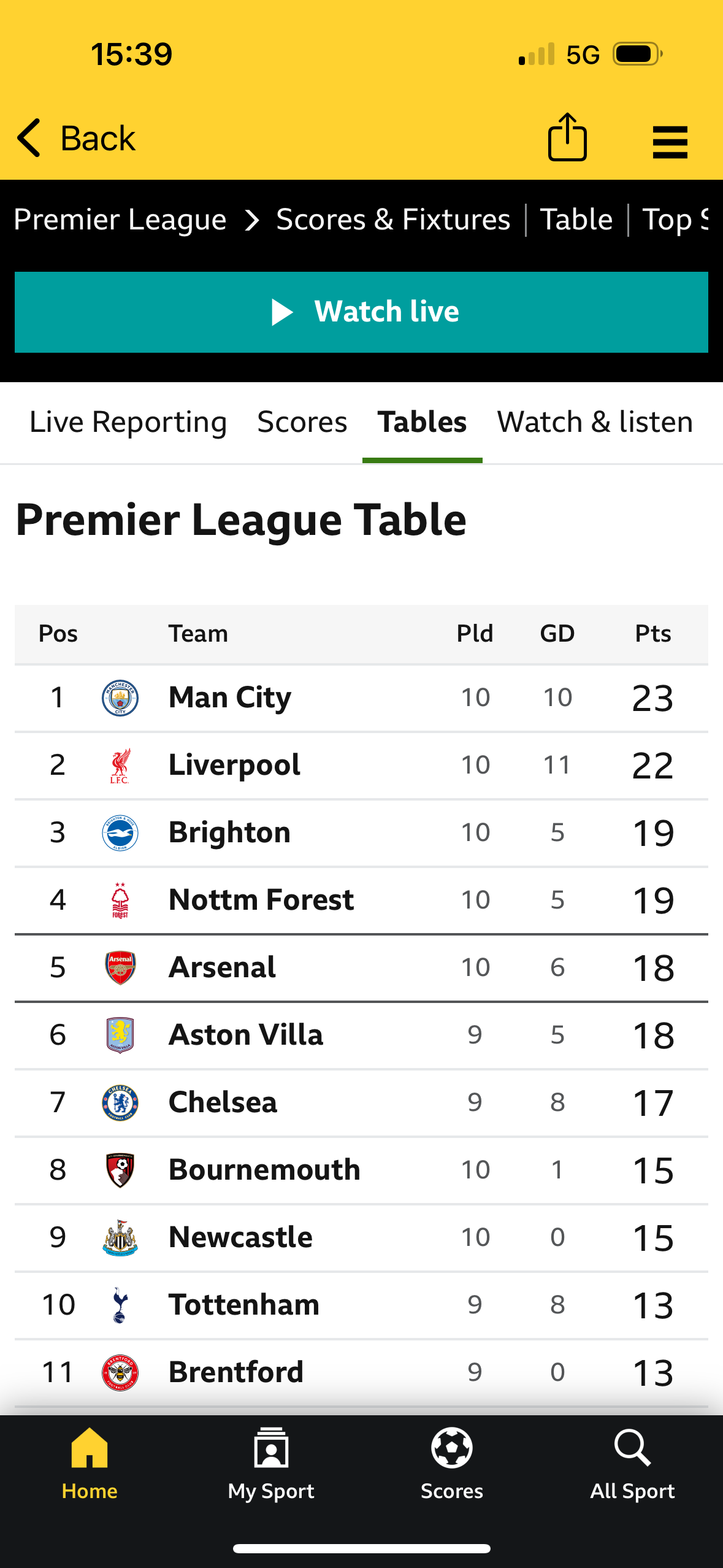723x1568 pixels.
Task: Open My Sport from bottom navigation
Action: 271,1447
